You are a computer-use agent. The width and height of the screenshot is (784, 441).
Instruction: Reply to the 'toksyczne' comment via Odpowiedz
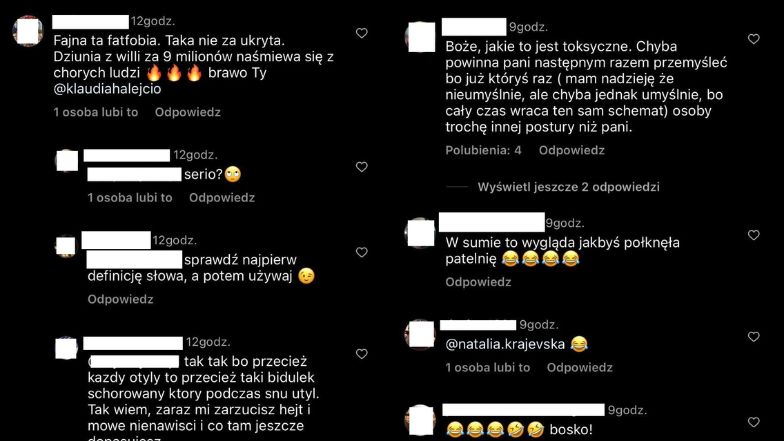coord(572,150)
